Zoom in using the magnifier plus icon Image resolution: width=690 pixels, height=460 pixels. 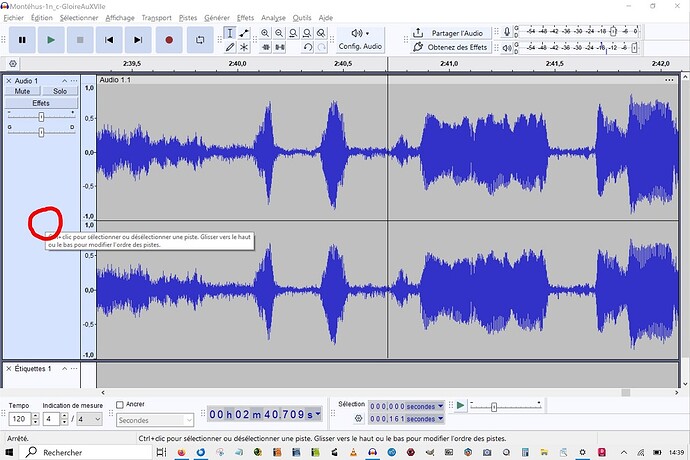click(x=265, y=33)
